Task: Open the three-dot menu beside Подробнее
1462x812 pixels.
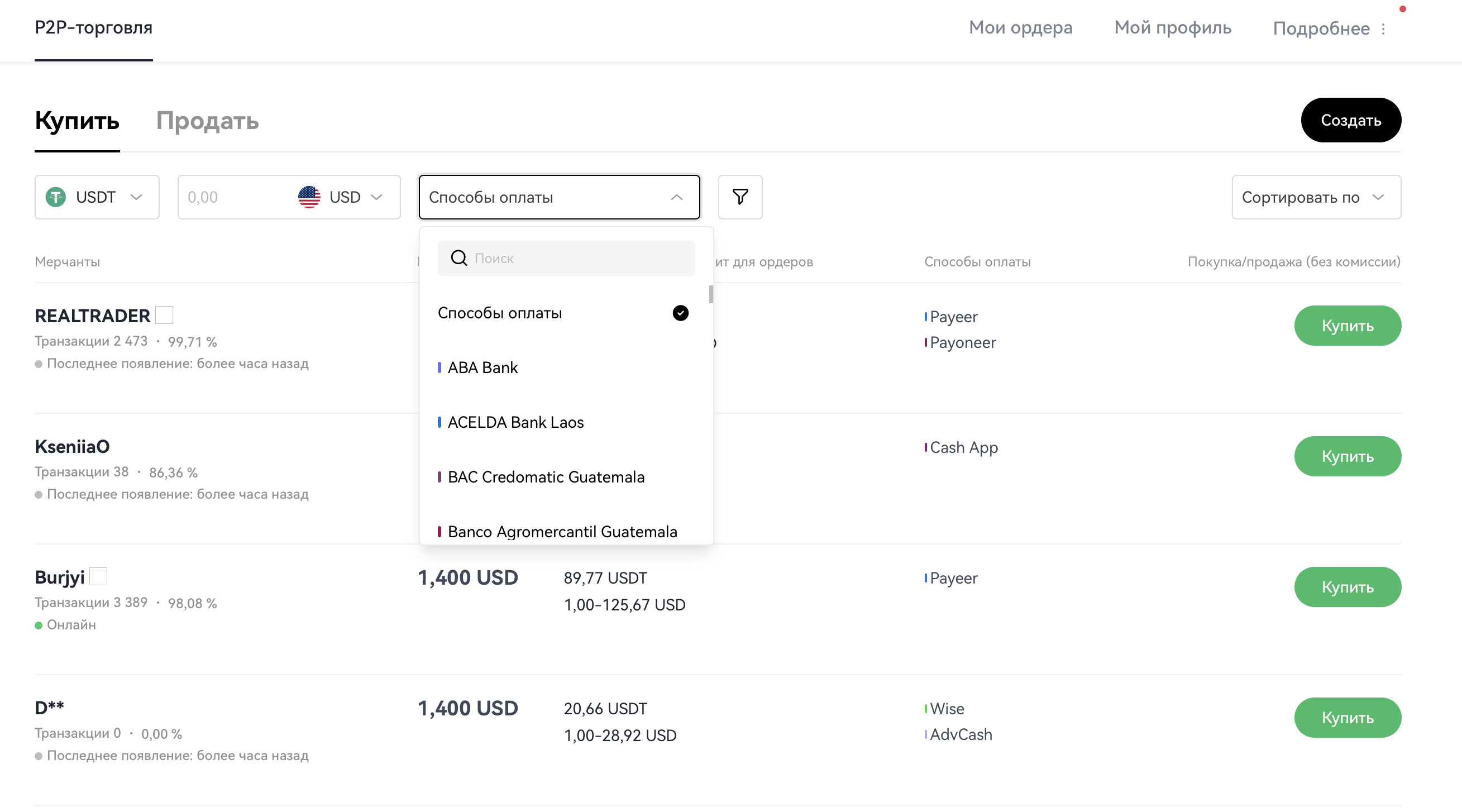Action: (1383, 28)
